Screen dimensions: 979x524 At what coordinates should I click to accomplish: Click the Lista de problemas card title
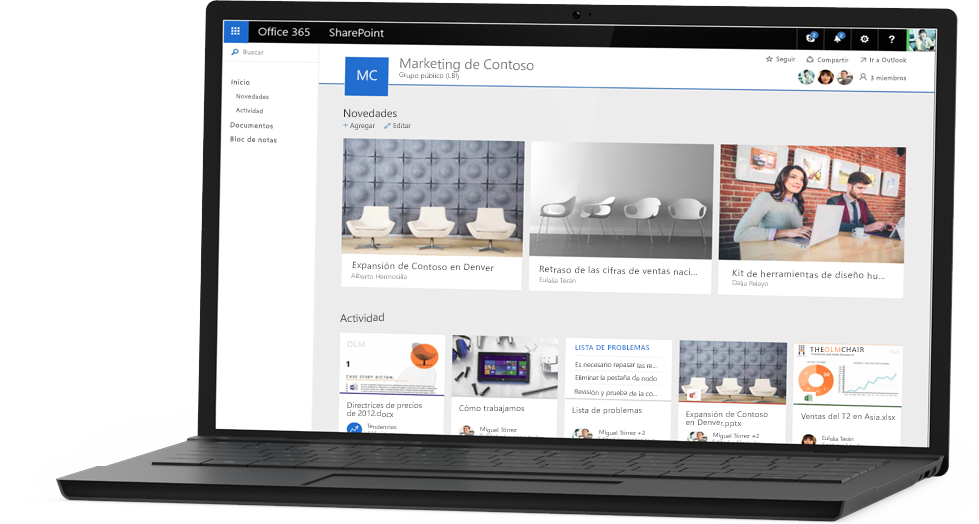point(607,410)
